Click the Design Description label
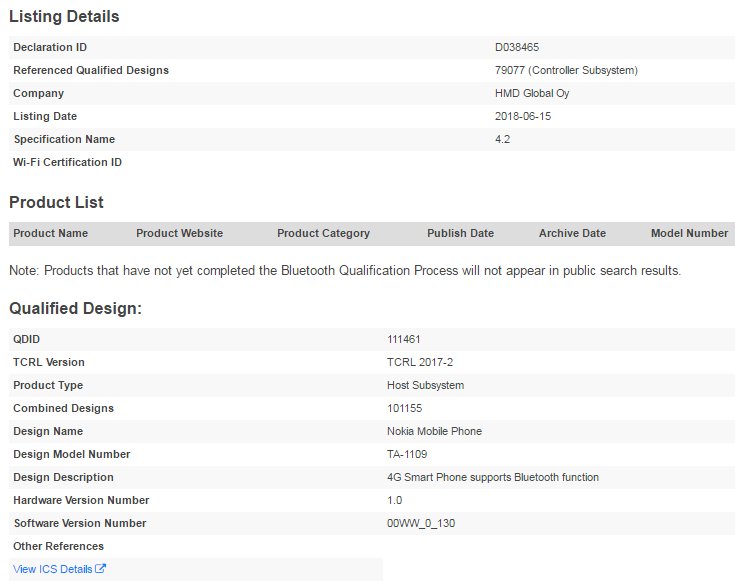Screen dimensions: 735x581 (x=63, y=477)
